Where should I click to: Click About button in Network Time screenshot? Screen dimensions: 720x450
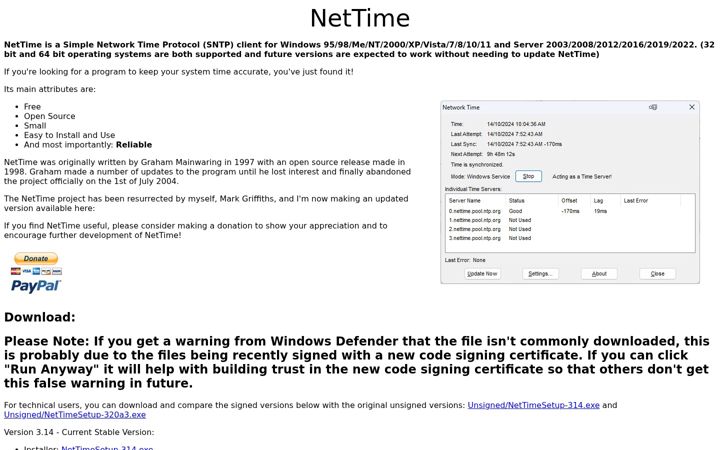coord(599,274)
